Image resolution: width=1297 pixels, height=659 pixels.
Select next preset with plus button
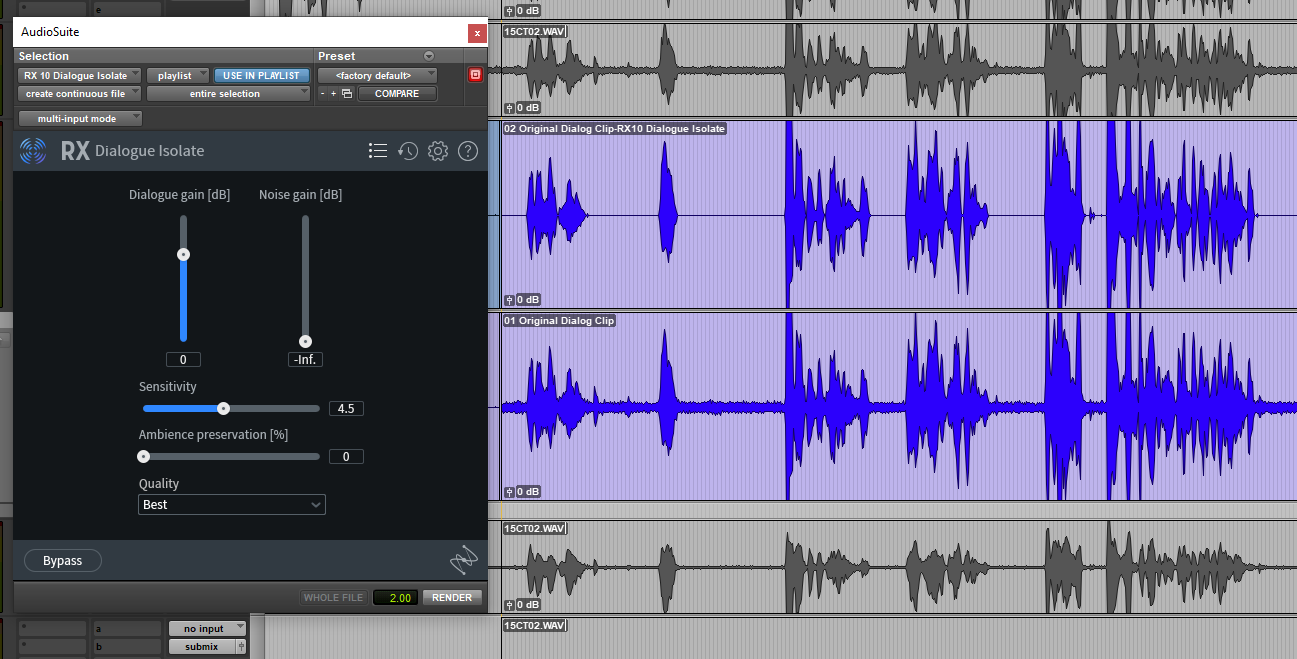334,94
